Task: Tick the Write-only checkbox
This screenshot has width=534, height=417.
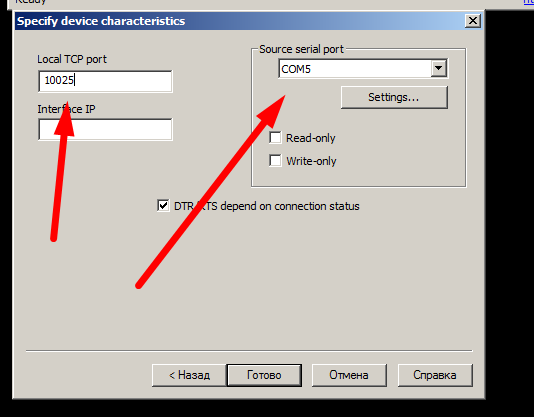Action: (275, 160)
